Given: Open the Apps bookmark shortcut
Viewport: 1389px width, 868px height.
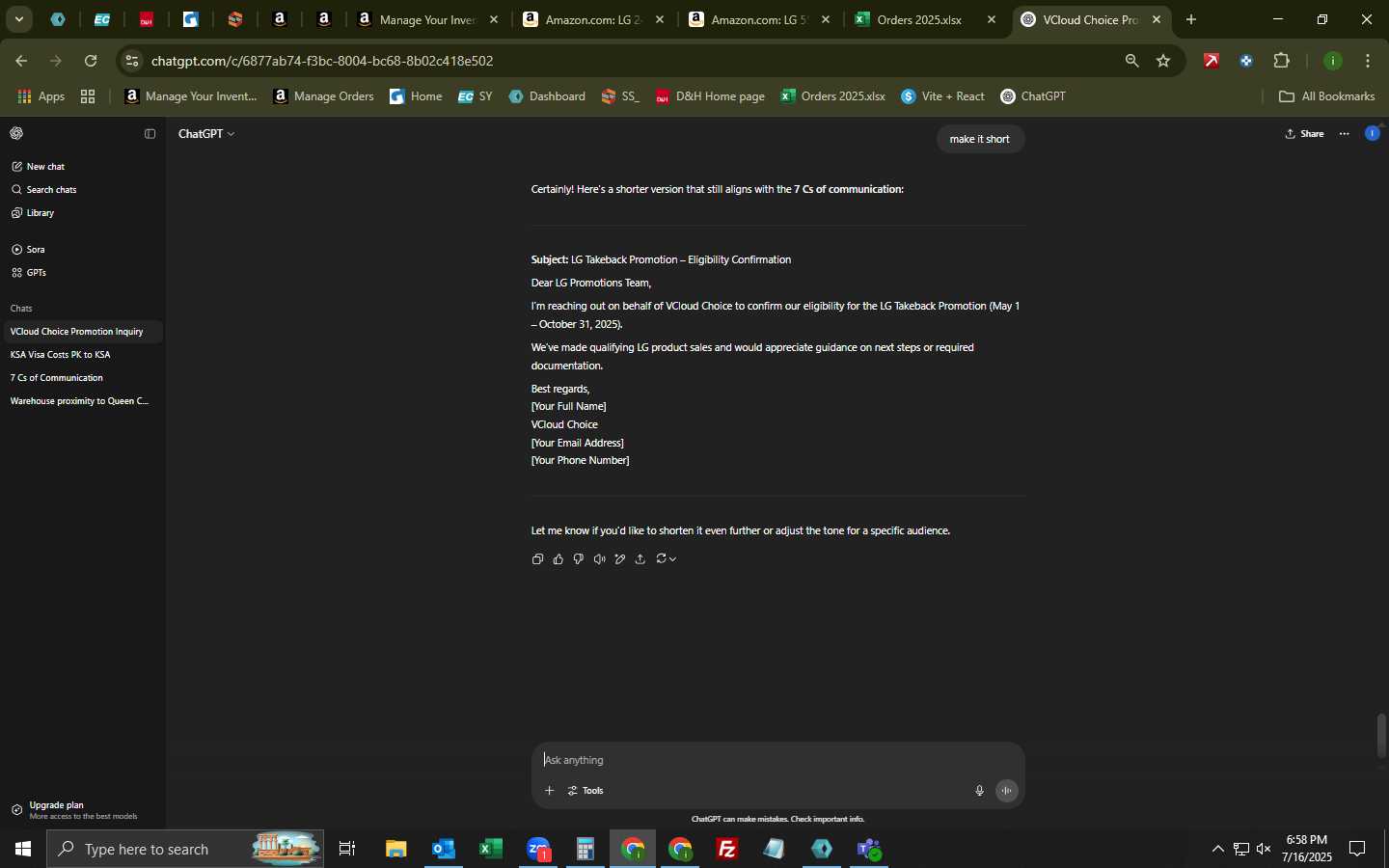Looking at the screenshot, I should point(41,96).
